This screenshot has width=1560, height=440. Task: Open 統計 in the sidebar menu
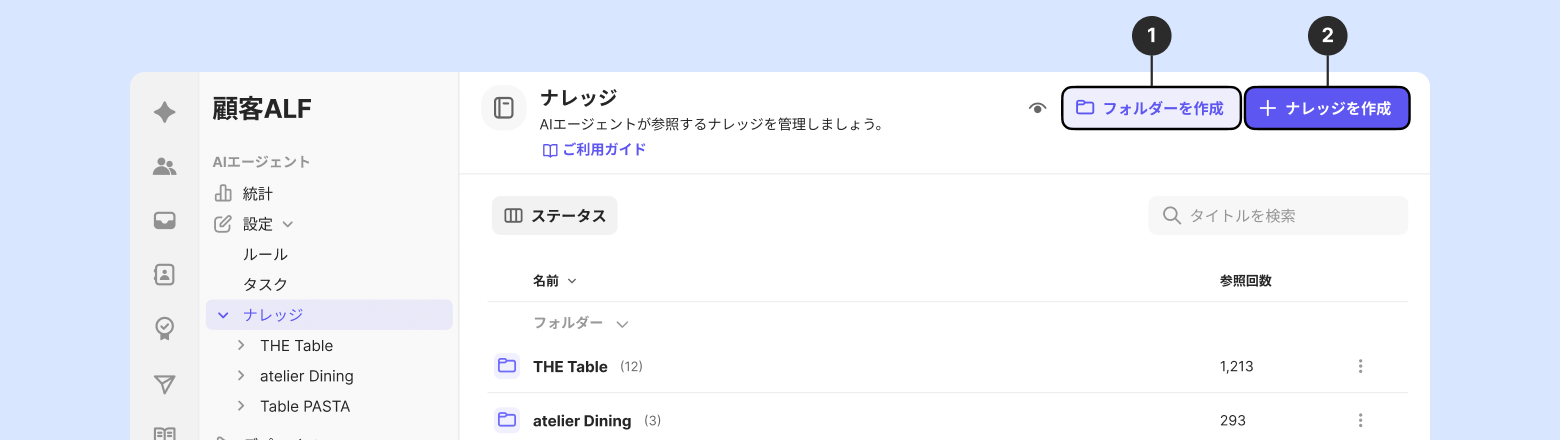257,194
